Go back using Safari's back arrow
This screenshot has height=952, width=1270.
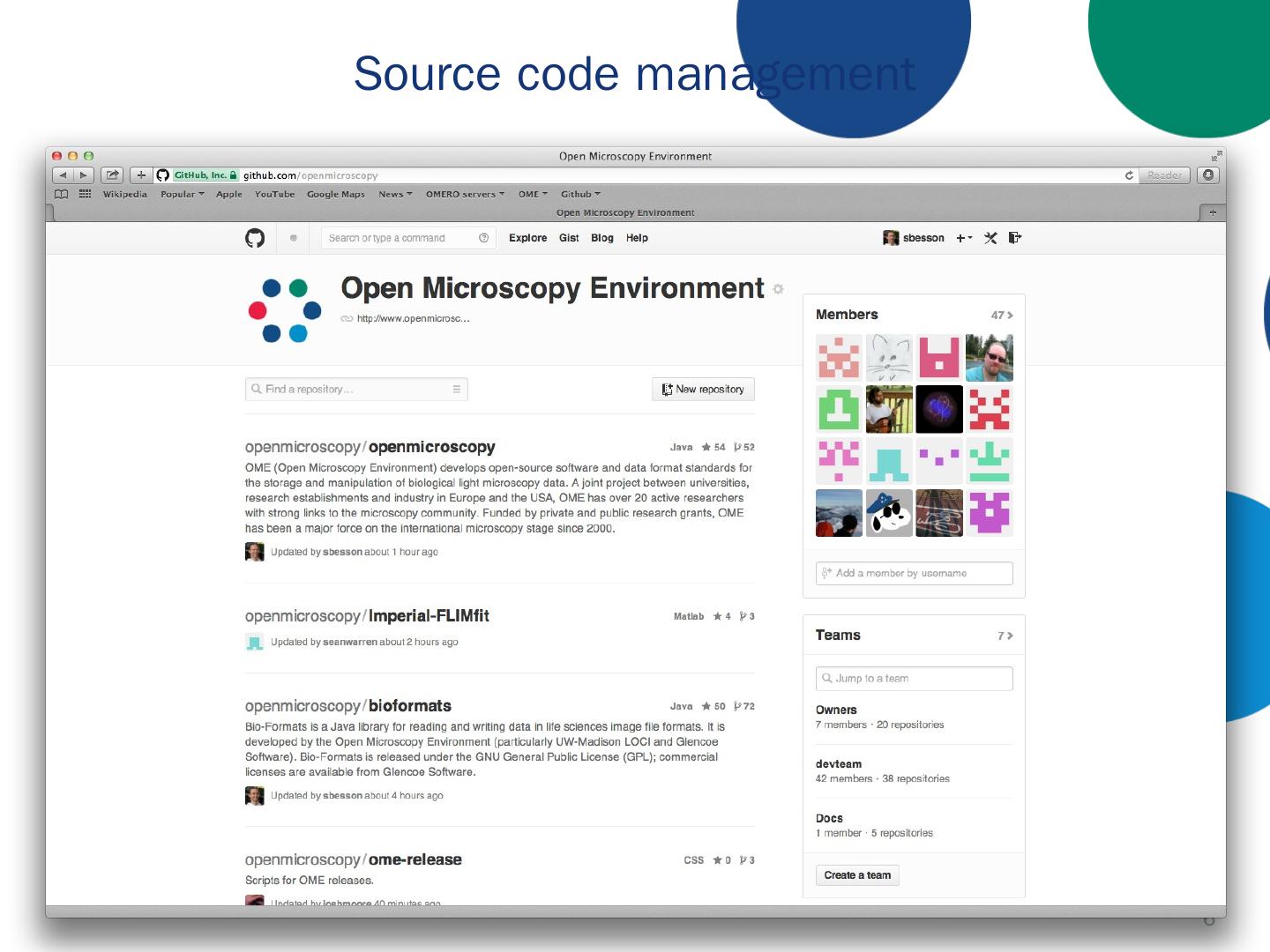click(63, 175)
